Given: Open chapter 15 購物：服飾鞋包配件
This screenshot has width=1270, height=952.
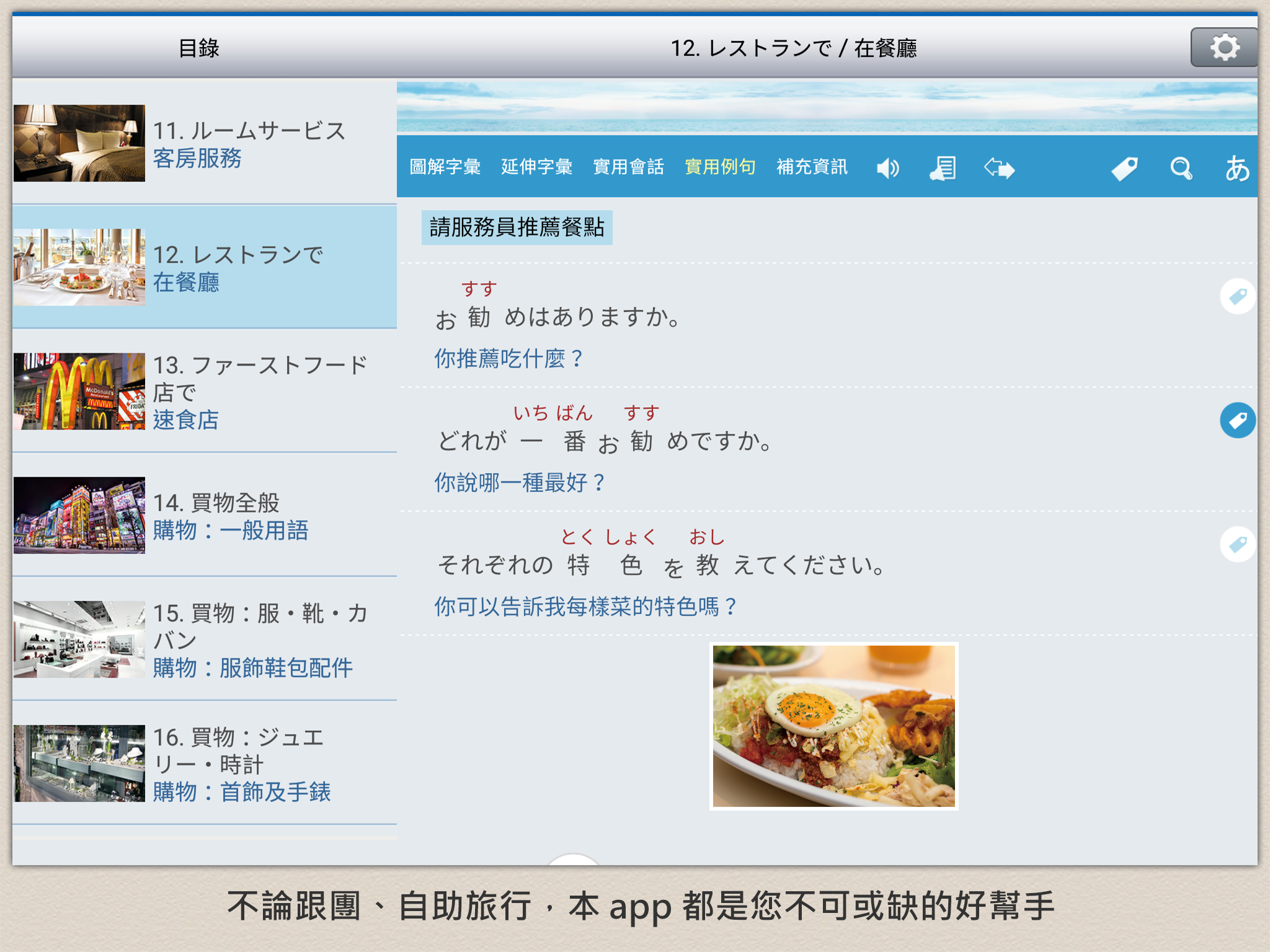Looking at the screenshot, I should (x=205, y=639).
